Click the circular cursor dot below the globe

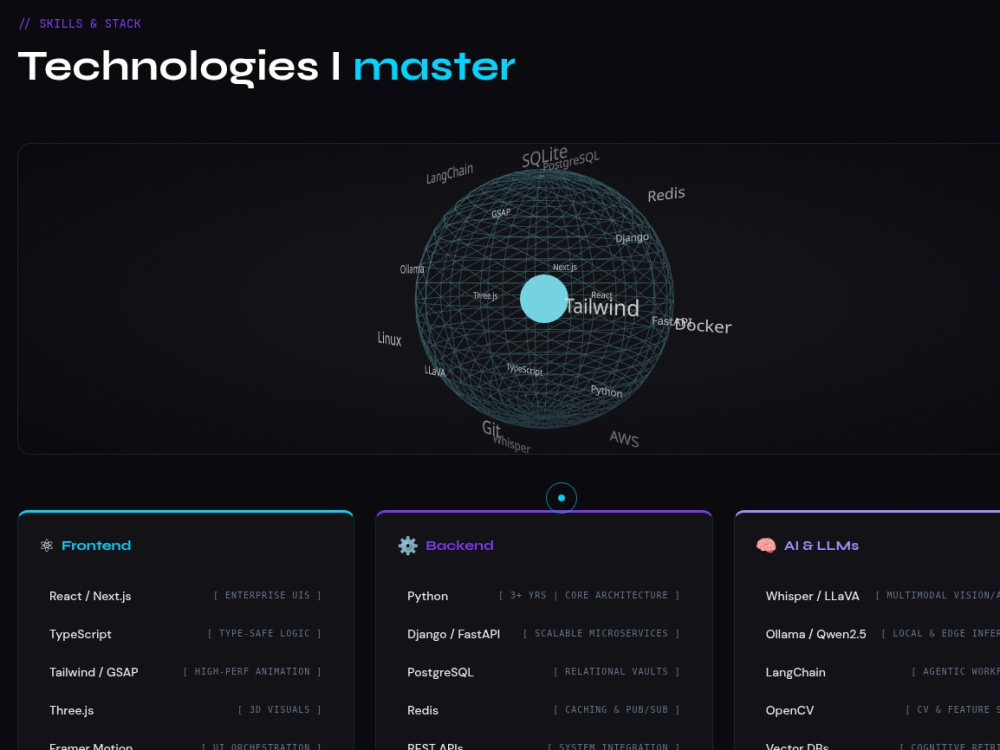pyautogui.click(x=561, y=498)
